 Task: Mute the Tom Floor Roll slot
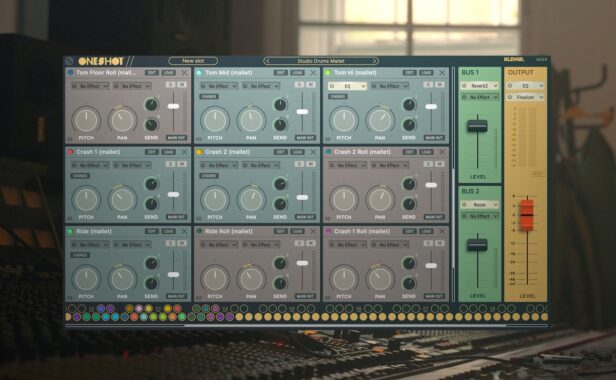coord(182,85)
